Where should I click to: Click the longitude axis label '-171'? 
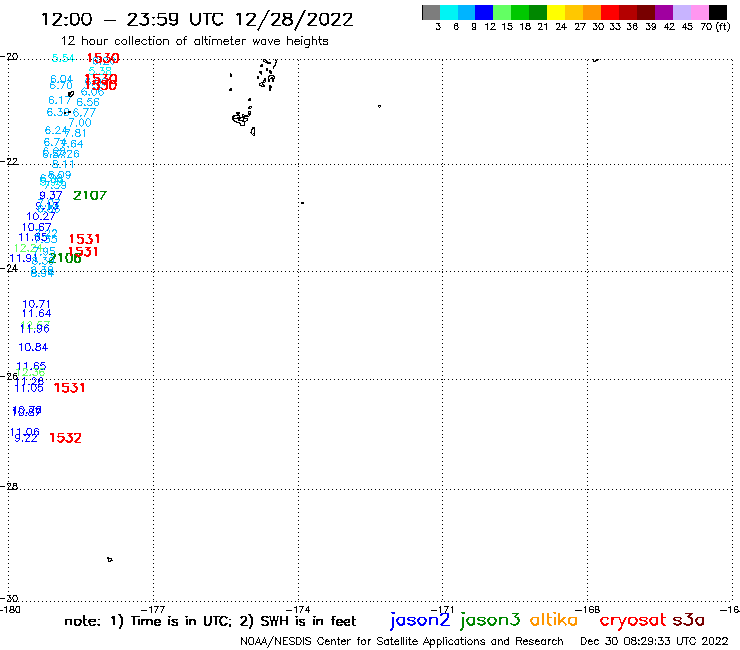coord(443,610)
